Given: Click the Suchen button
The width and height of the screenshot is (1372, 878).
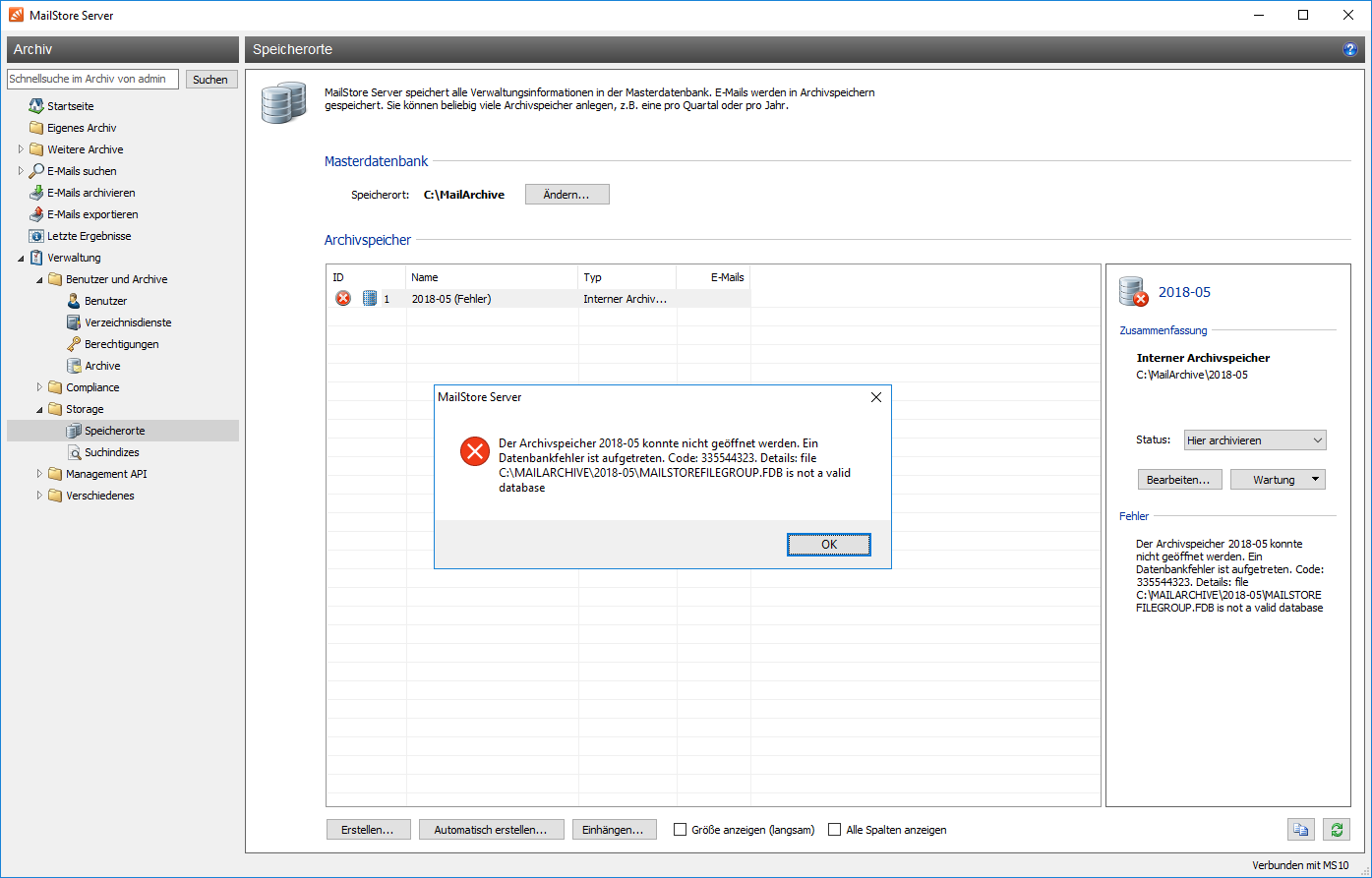Looking at the screenshot, I should 210,80.
